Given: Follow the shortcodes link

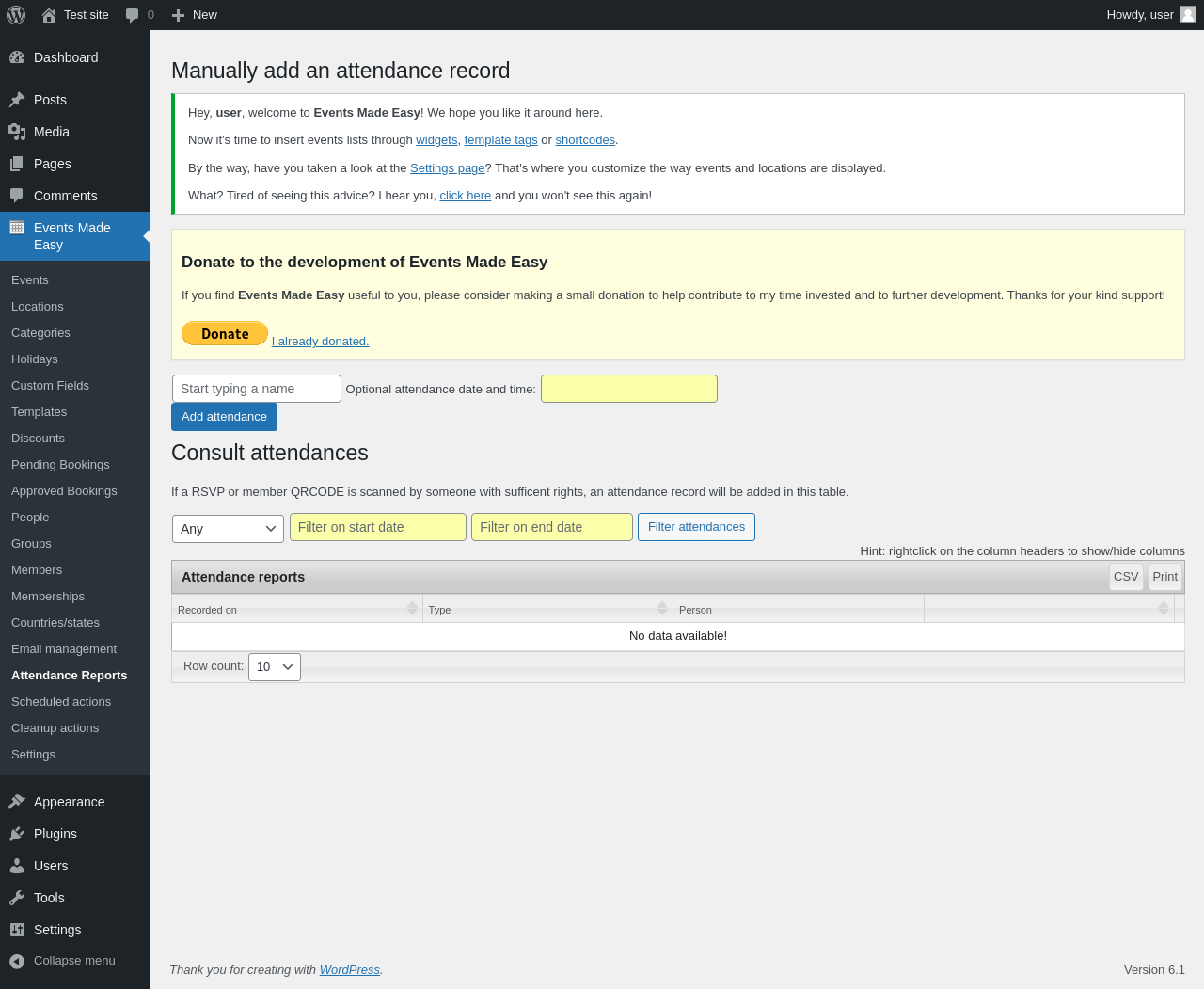Looking at the screenshot, I should pyautogui.click(x=585, y=140).
